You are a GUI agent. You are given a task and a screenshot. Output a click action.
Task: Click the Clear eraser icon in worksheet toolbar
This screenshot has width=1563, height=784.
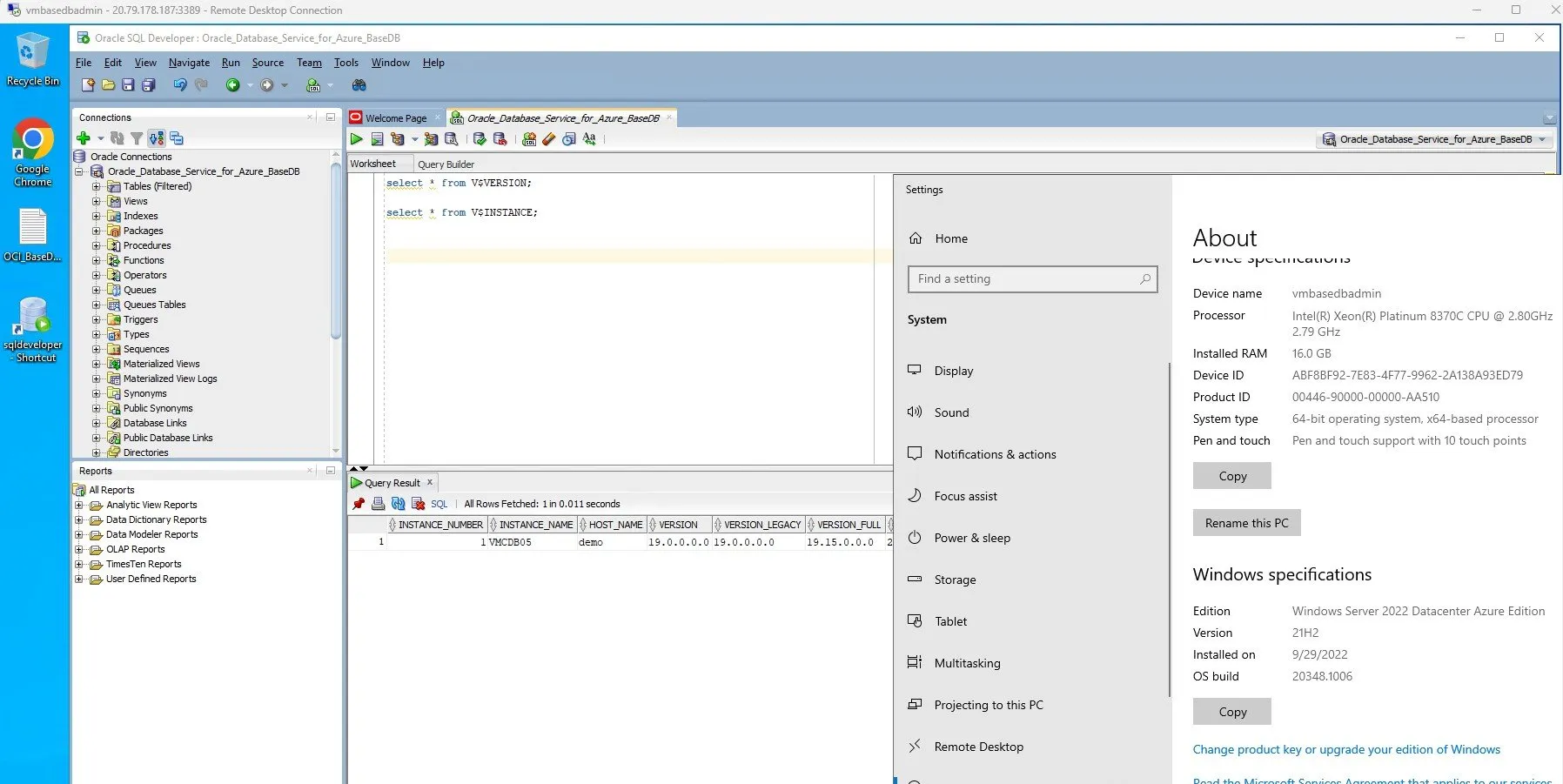548,139
